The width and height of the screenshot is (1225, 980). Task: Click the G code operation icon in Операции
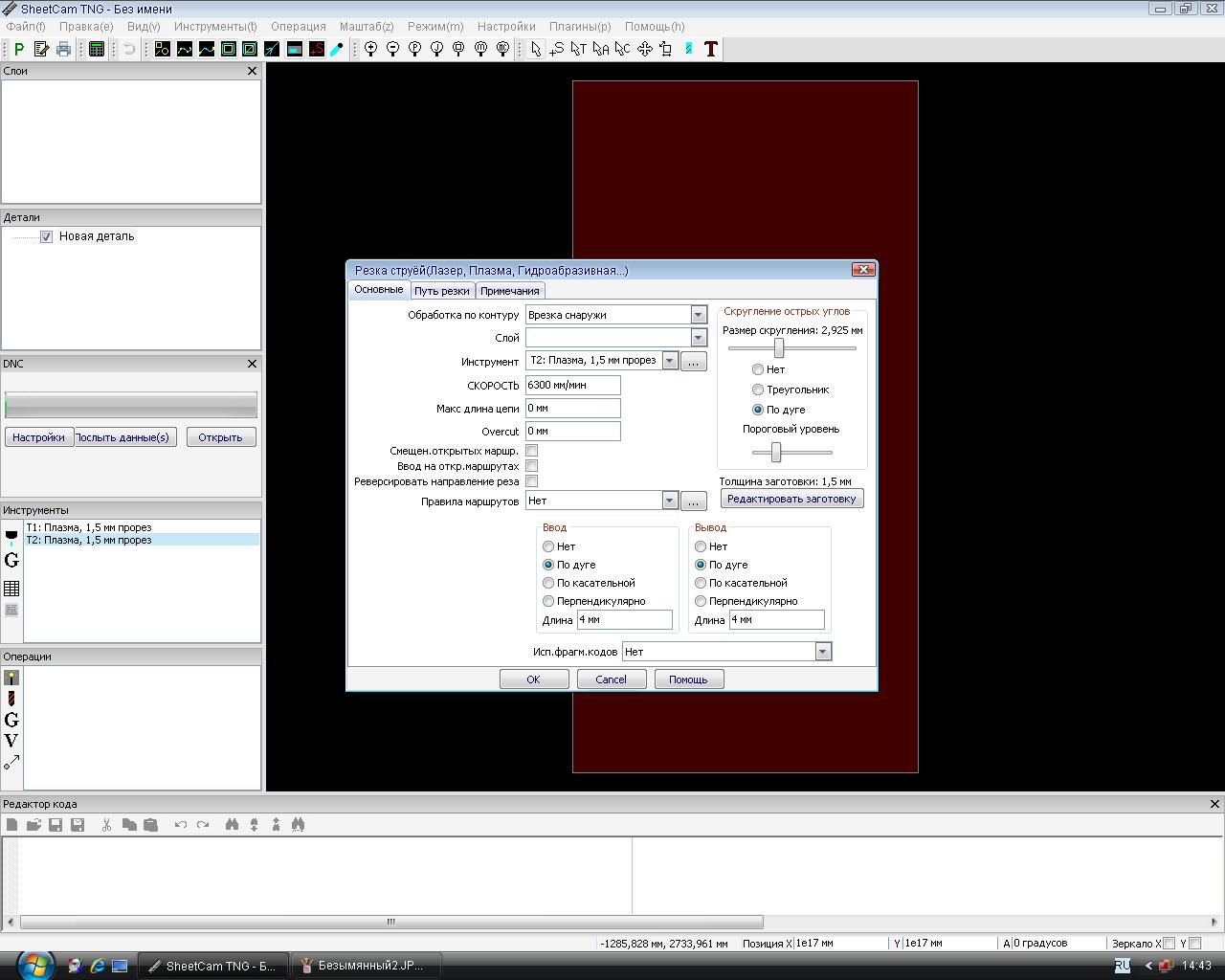[x=11, y=720]
